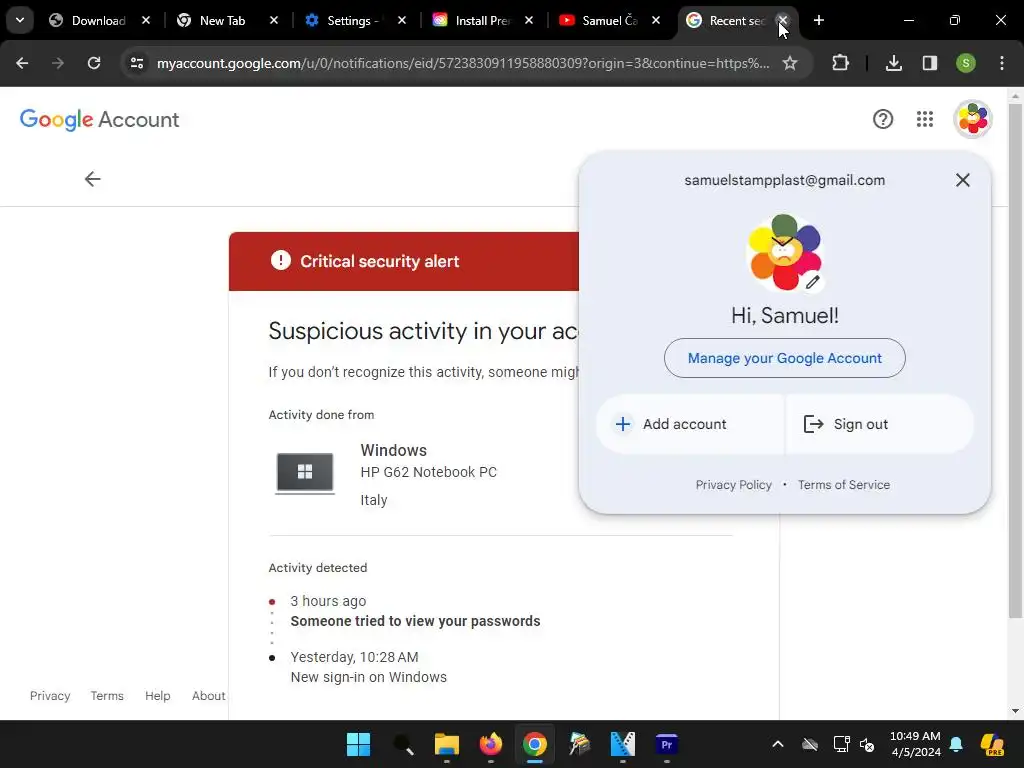Viewport: 1024px width, 768px height.
Task: Switch to the New Tab tab
Action: pyautogui.click(x=222, y=20)
